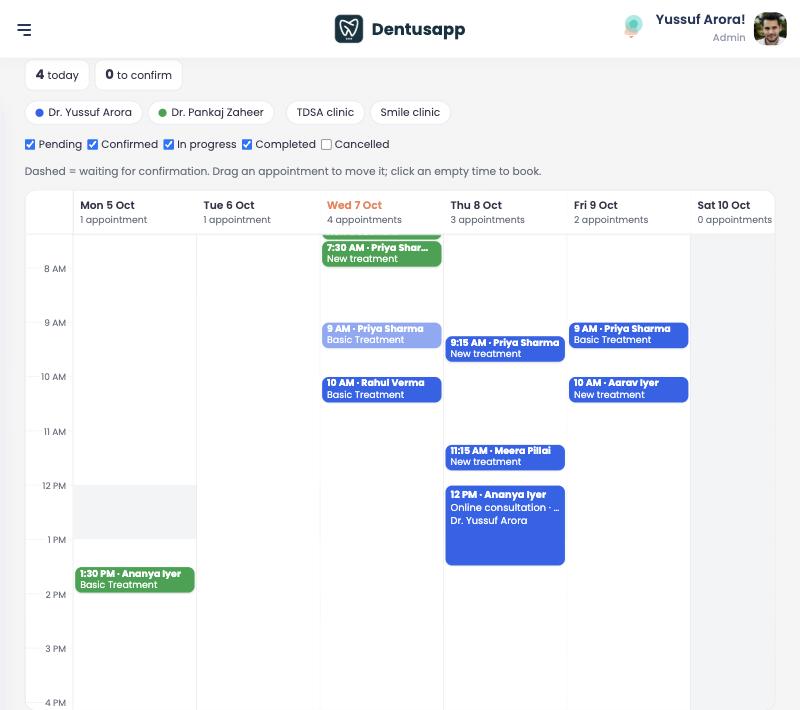Click the Dentusapp title text
Image resolution: width=800 pixels, height=710 pixels.
pyautogui.click(x=418, y=30)
